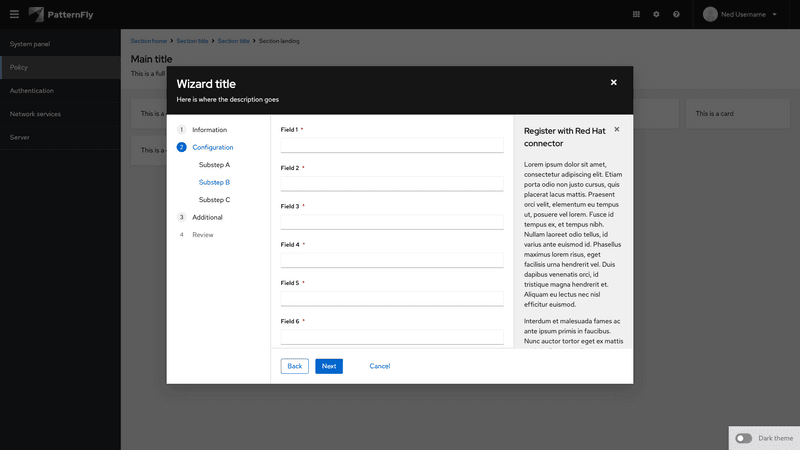The height and width of the screenshot is (450, 800).
Task: Open the application launcher grid icon
Action: point(637,14)
